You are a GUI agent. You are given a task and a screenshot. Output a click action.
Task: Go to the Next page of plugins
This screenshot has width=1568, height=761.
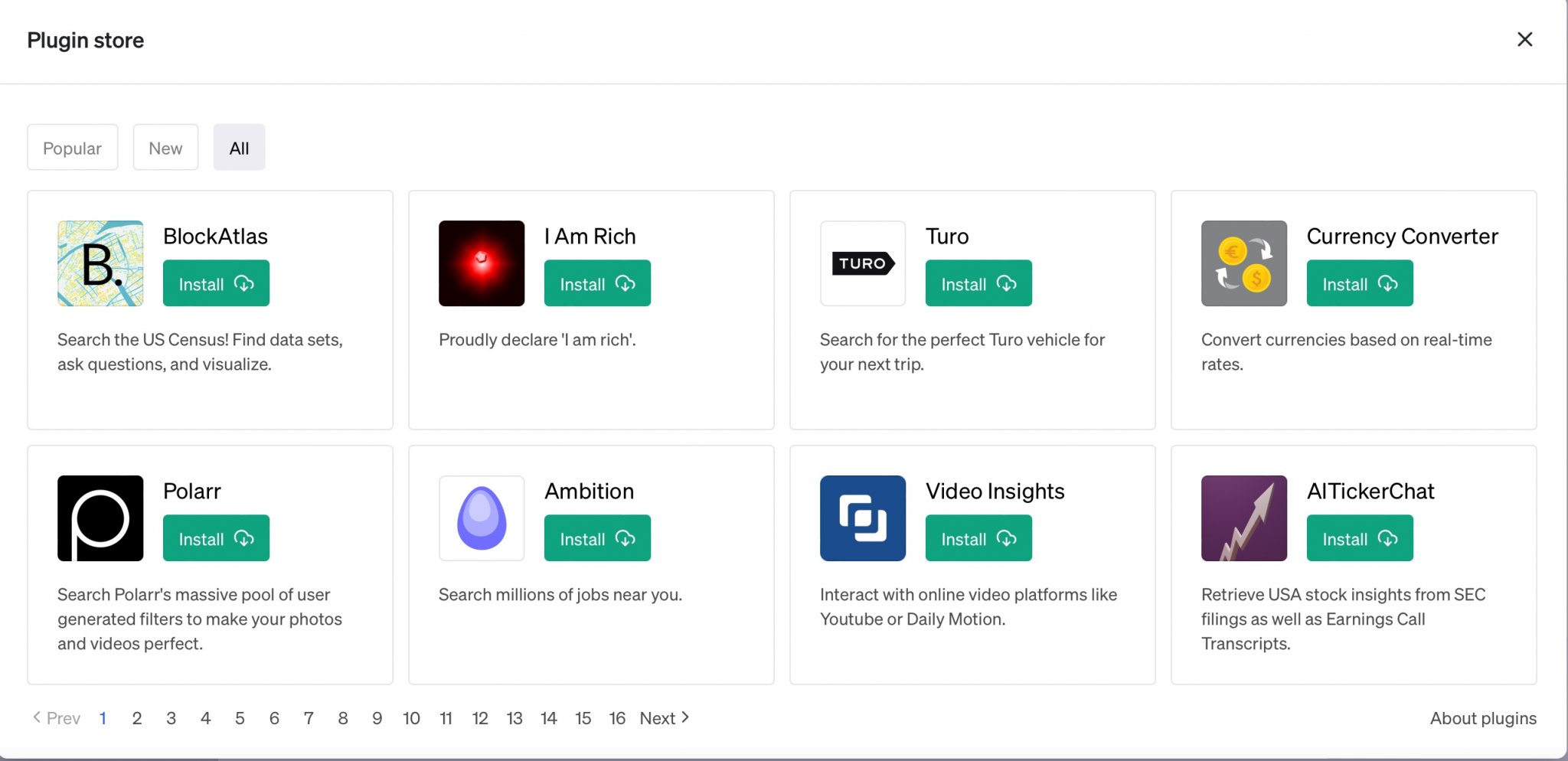tap(665, 718)
